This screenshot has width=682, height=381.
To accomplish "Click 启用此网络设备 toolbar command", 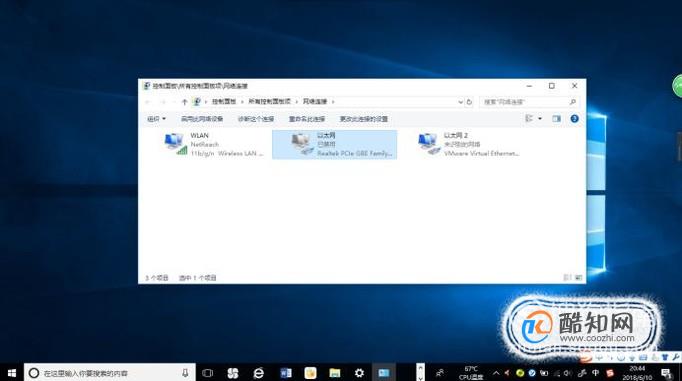I will 202,119.
